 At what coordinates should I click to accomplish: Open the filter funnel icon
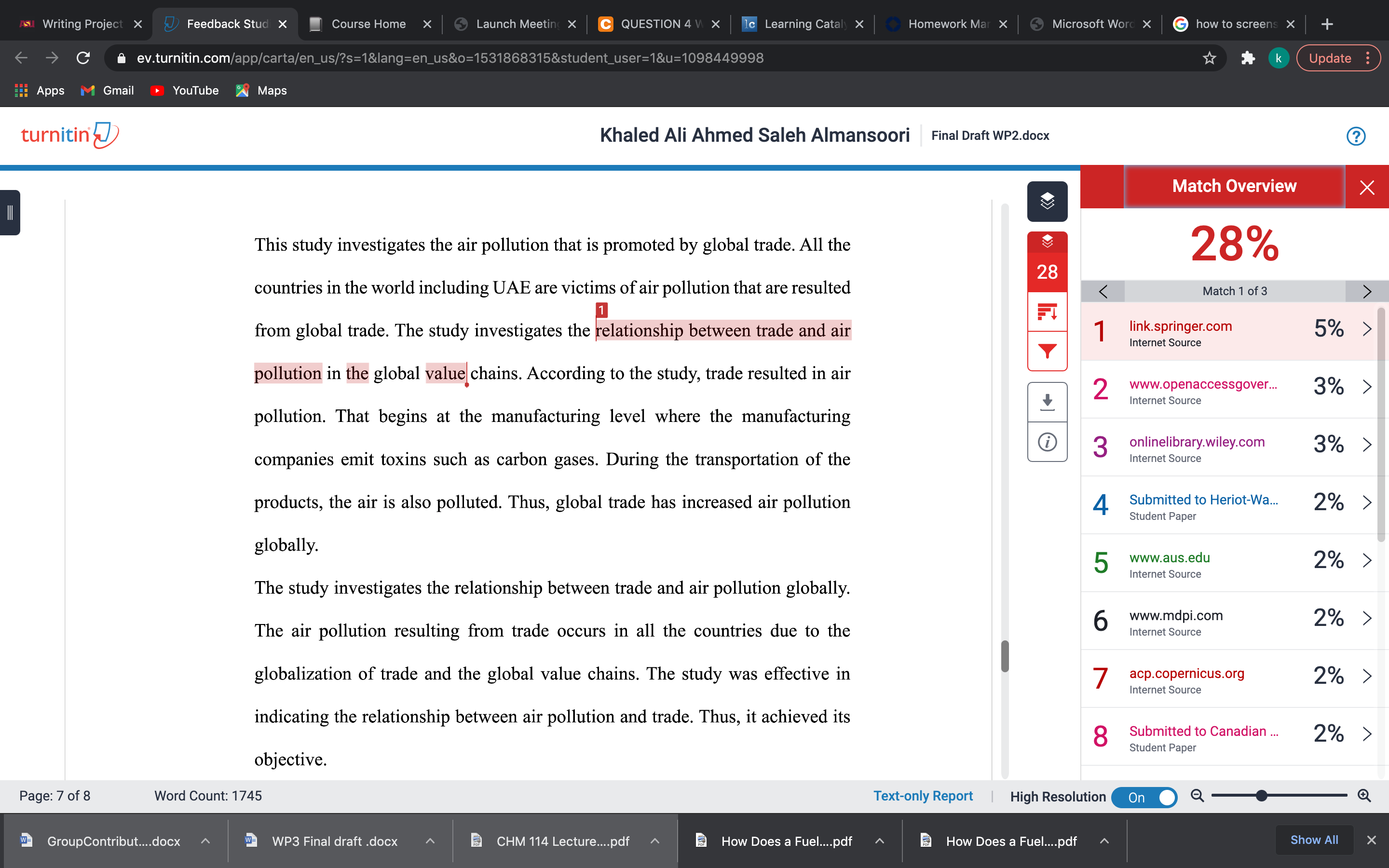tap(1047, 352)
